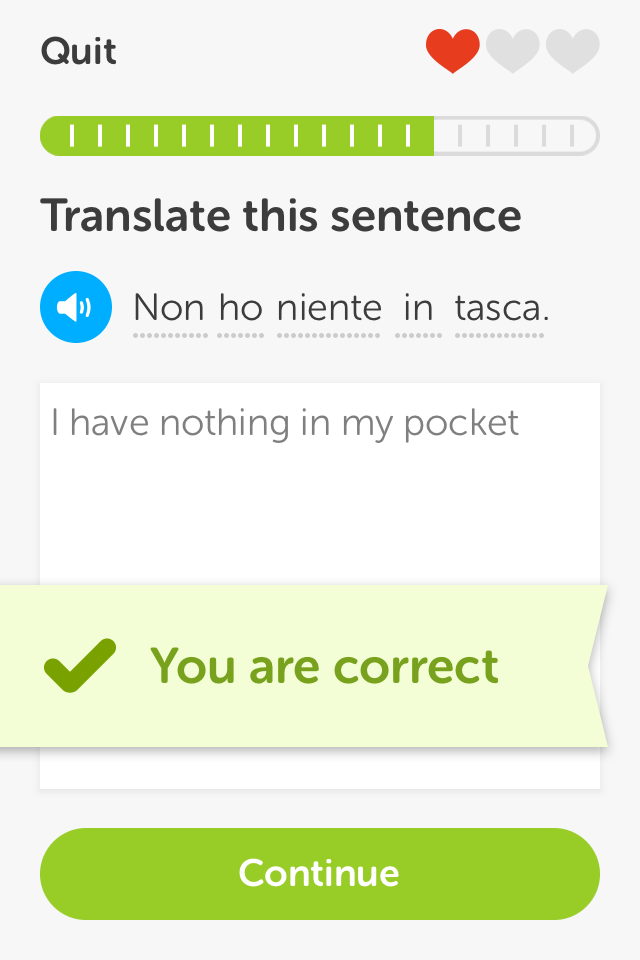This screenshot has width=640, height=960.
Task: Click the middle gray heart
Action: pos(513,51)
